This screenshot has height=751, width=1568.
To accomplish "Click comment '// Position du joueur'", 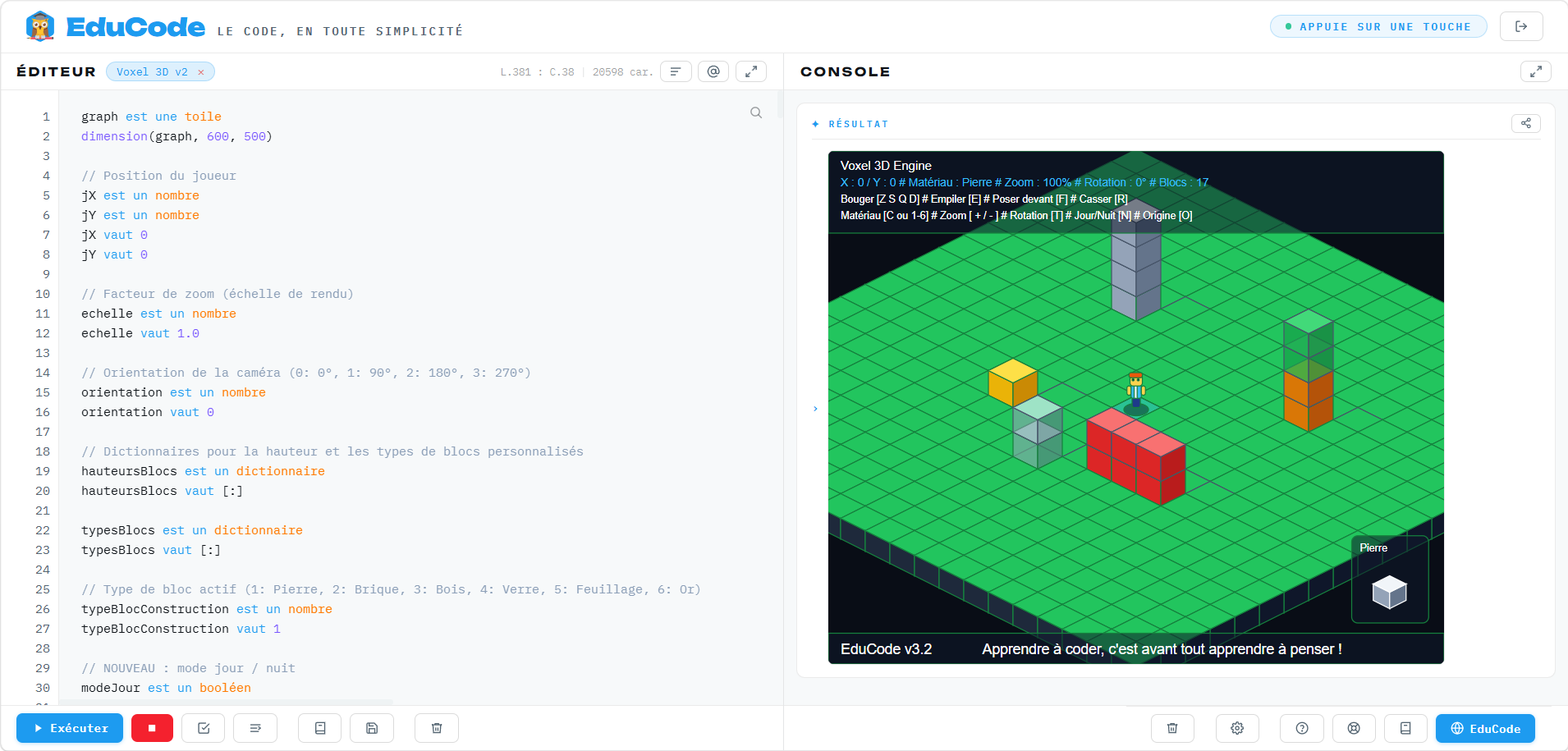I will click(x=158, y=176).
